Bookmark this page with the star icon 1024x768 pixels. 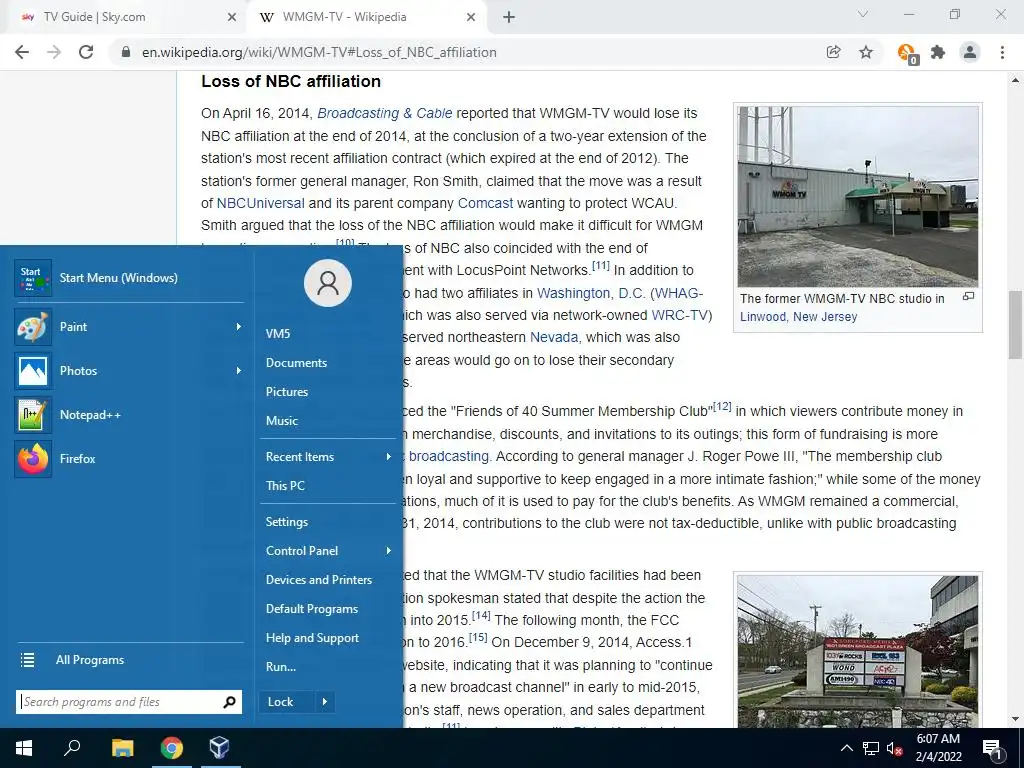(x=866, y=52)
